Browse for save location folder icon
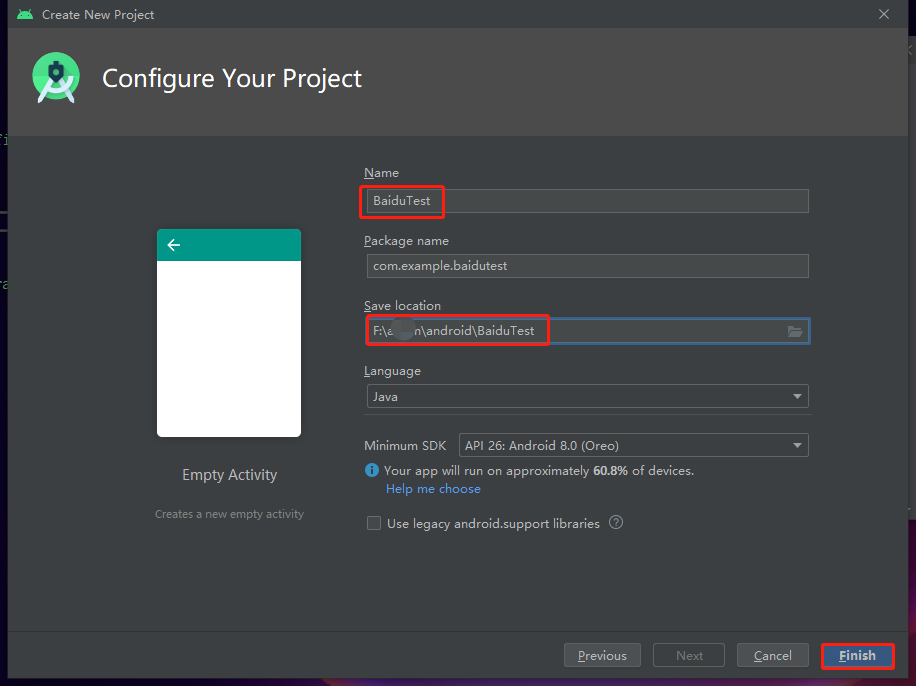The height and width of the screenshot is (686, 916). point(794,331)
